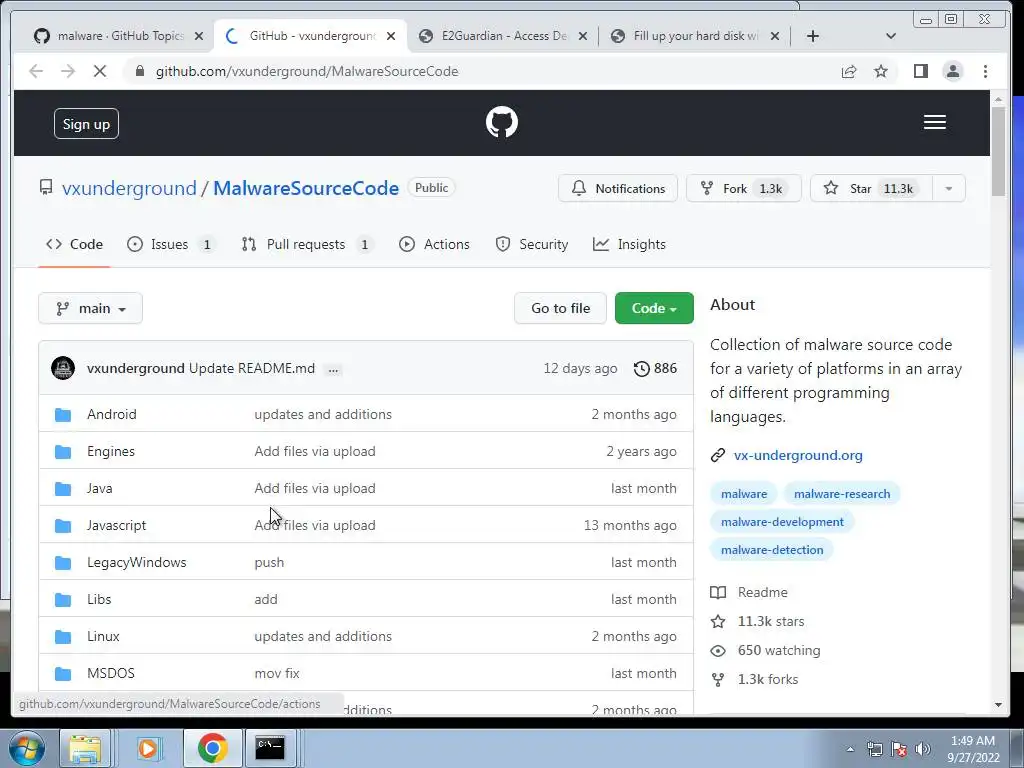Show hidden system tray icons arrow

coord(850,749)
